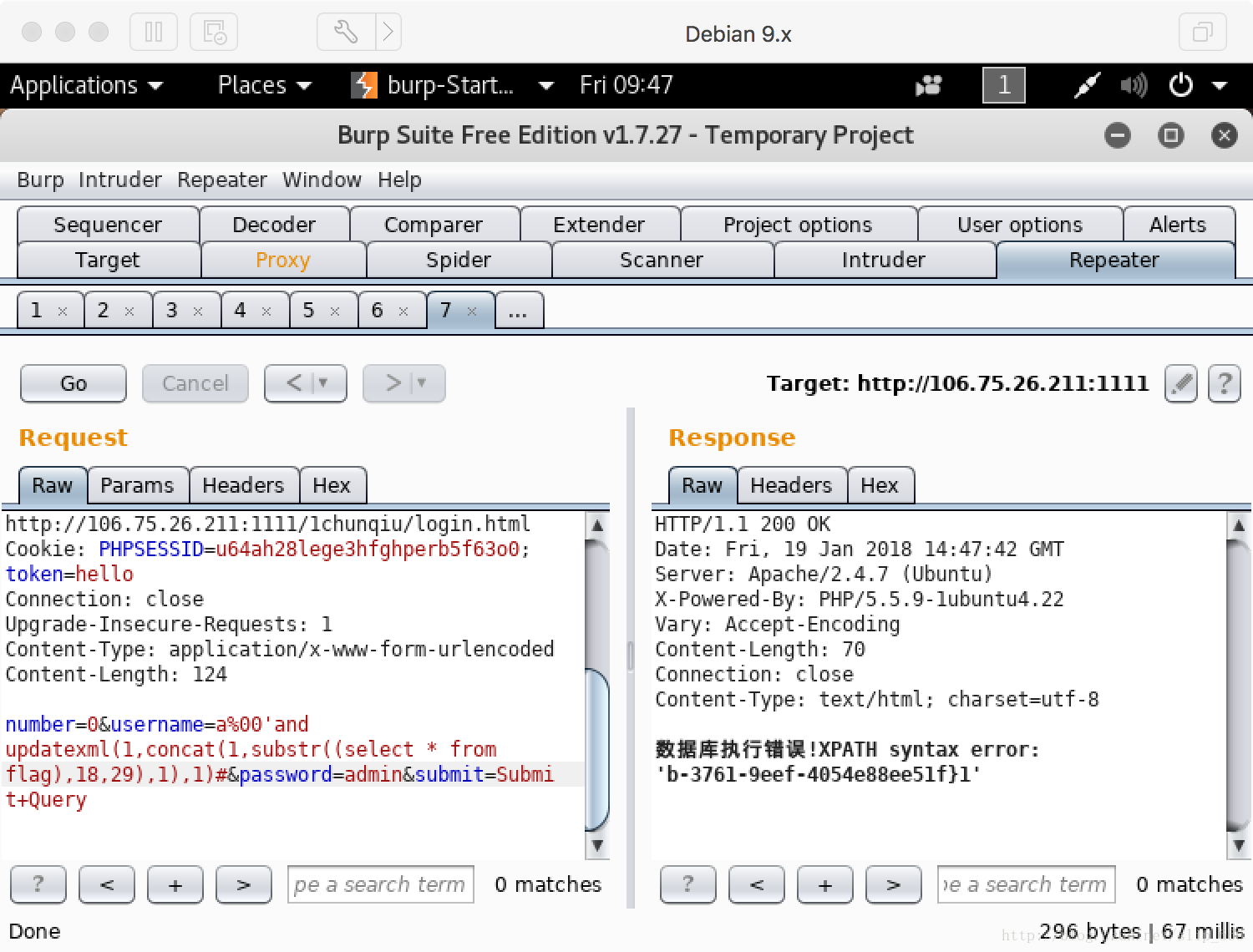Click the disabled Cancel button
Screen dimensions: 1253x952
[x=195, y=383]
